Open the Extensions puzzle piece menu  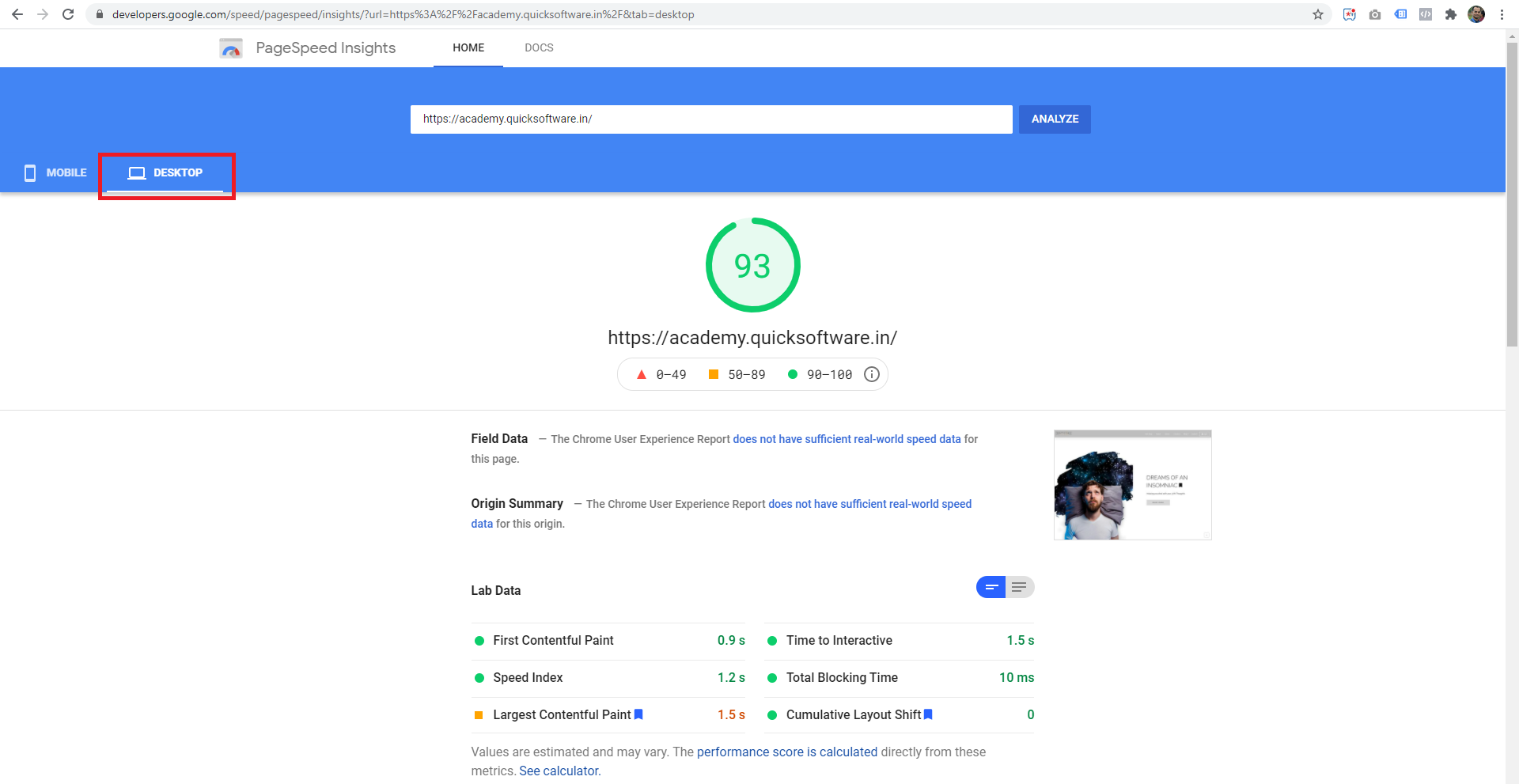(x=1451, y=14)
